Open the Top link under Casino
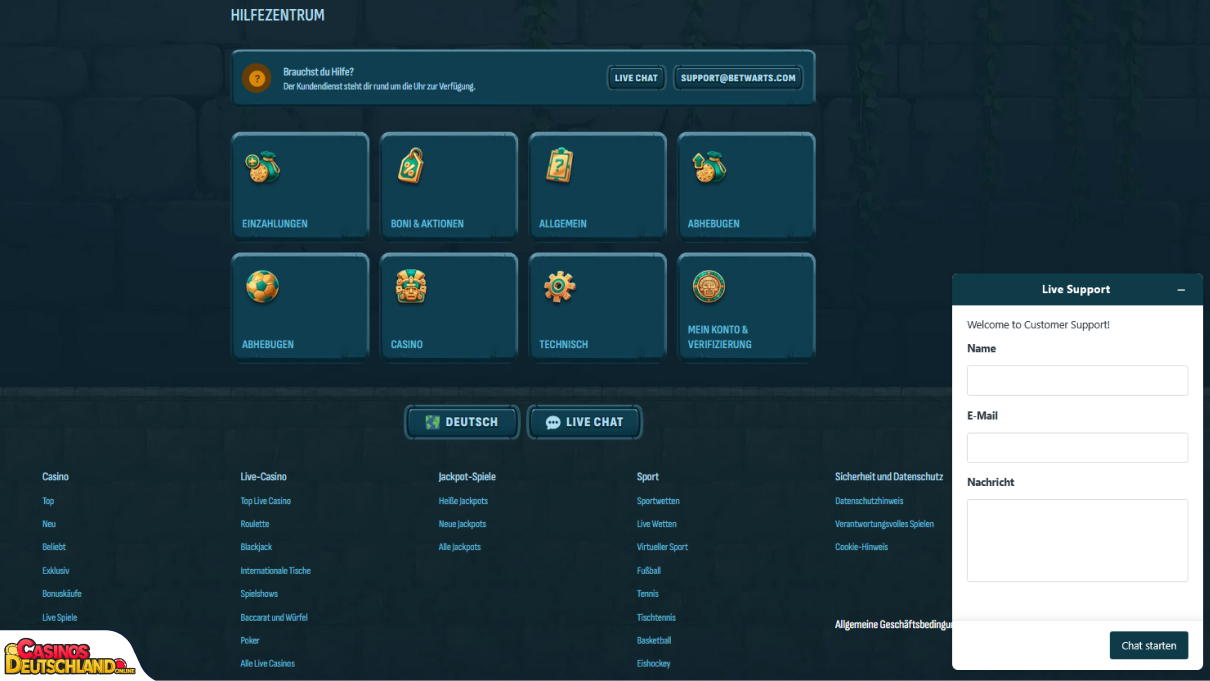The width and height of the screenshot is (1210, 681). coord(48,501)
